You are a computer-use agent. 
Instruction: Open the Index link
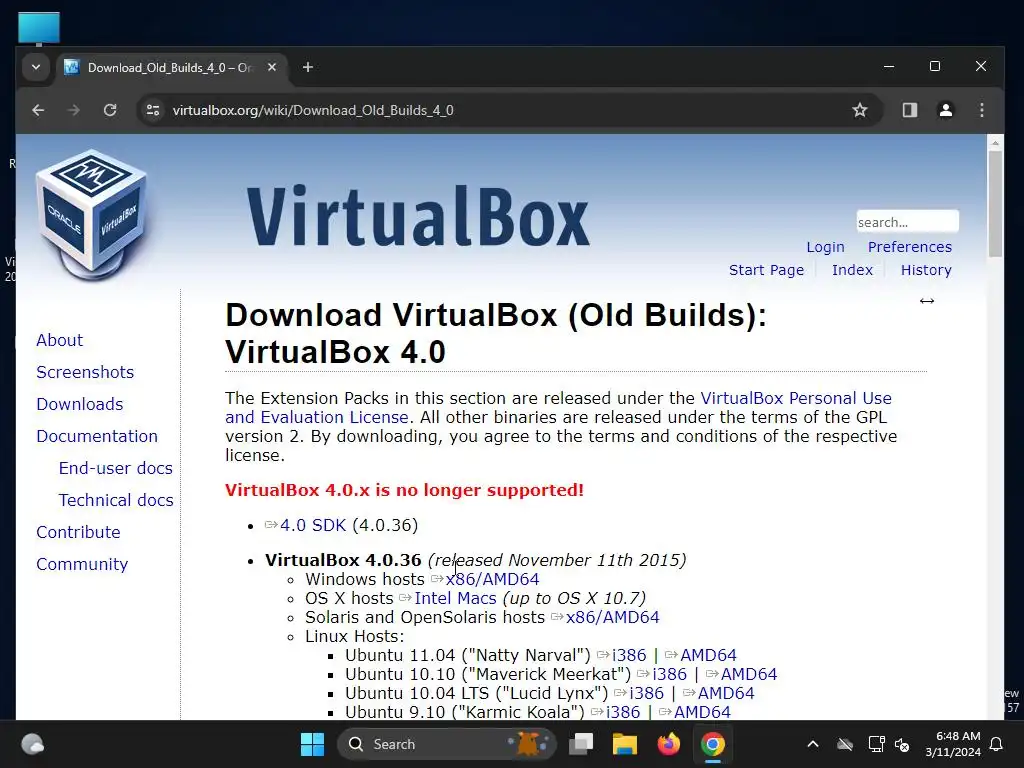coord(852,270)
